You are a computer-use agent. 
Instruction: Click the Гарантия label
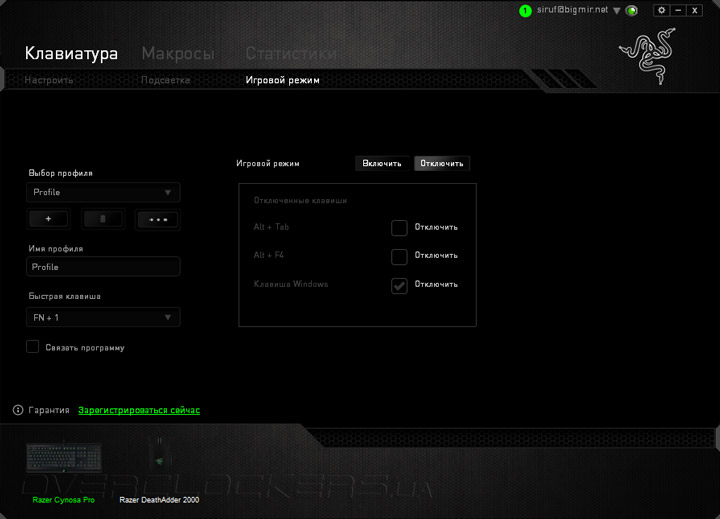[x=49, y=410]
